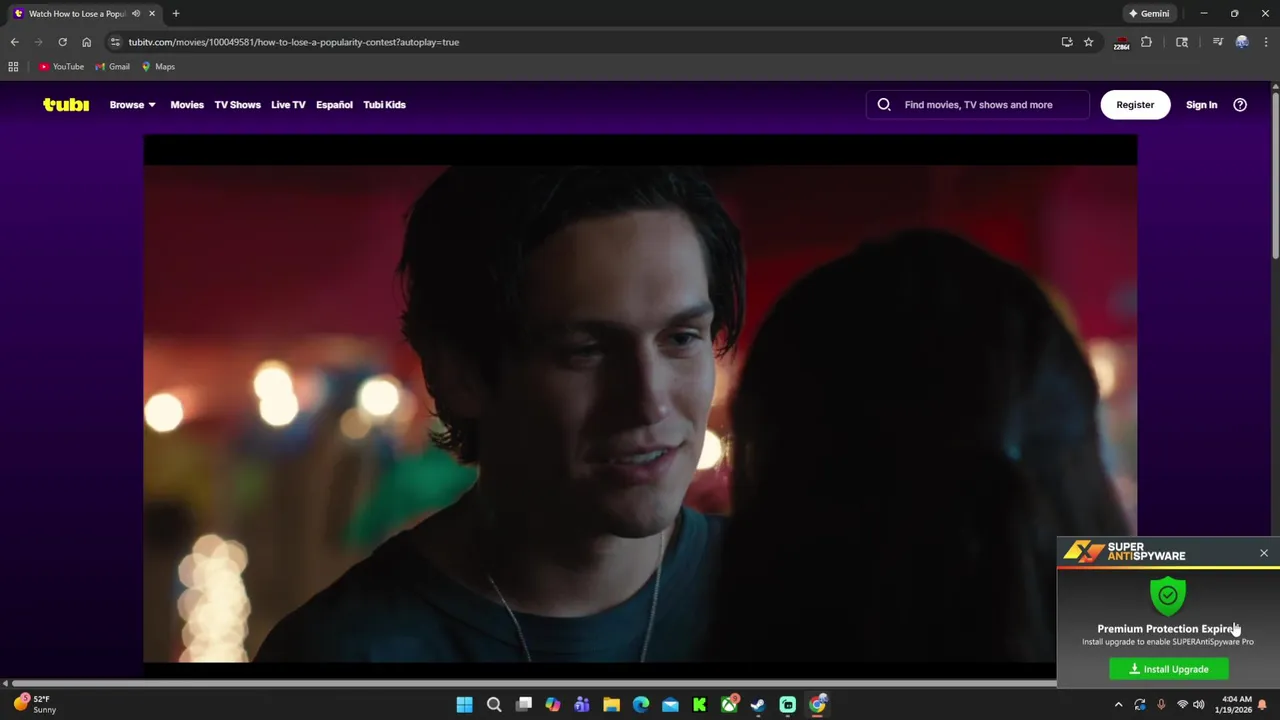Click the vertical page scrollbar
The height and width of the screenshot is (720, 1280).
tap(1275, 175)
